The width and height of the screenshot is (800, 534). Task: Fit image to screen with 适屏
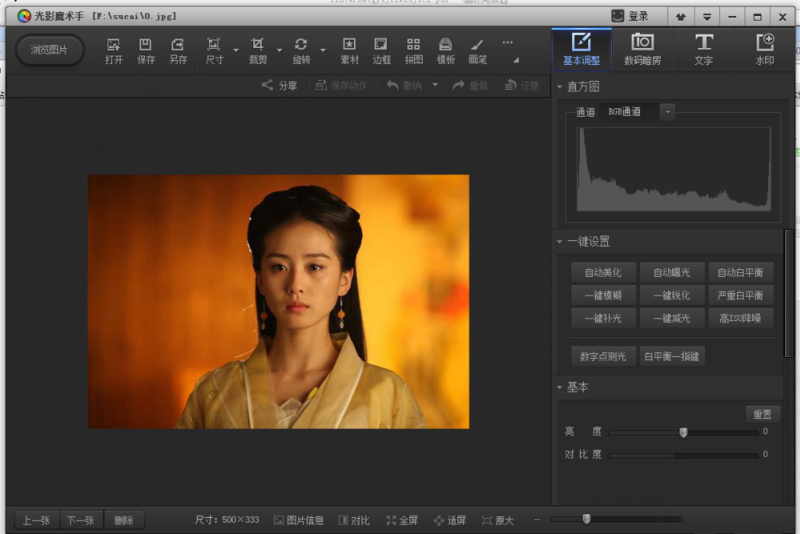point(449,520)
